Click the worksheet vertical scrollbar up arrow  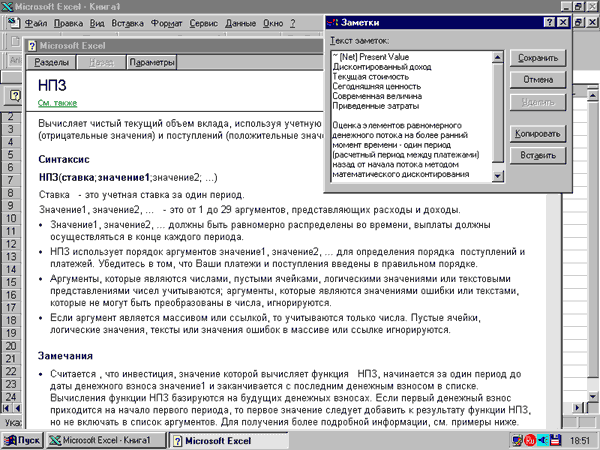(x=592, y=95)
